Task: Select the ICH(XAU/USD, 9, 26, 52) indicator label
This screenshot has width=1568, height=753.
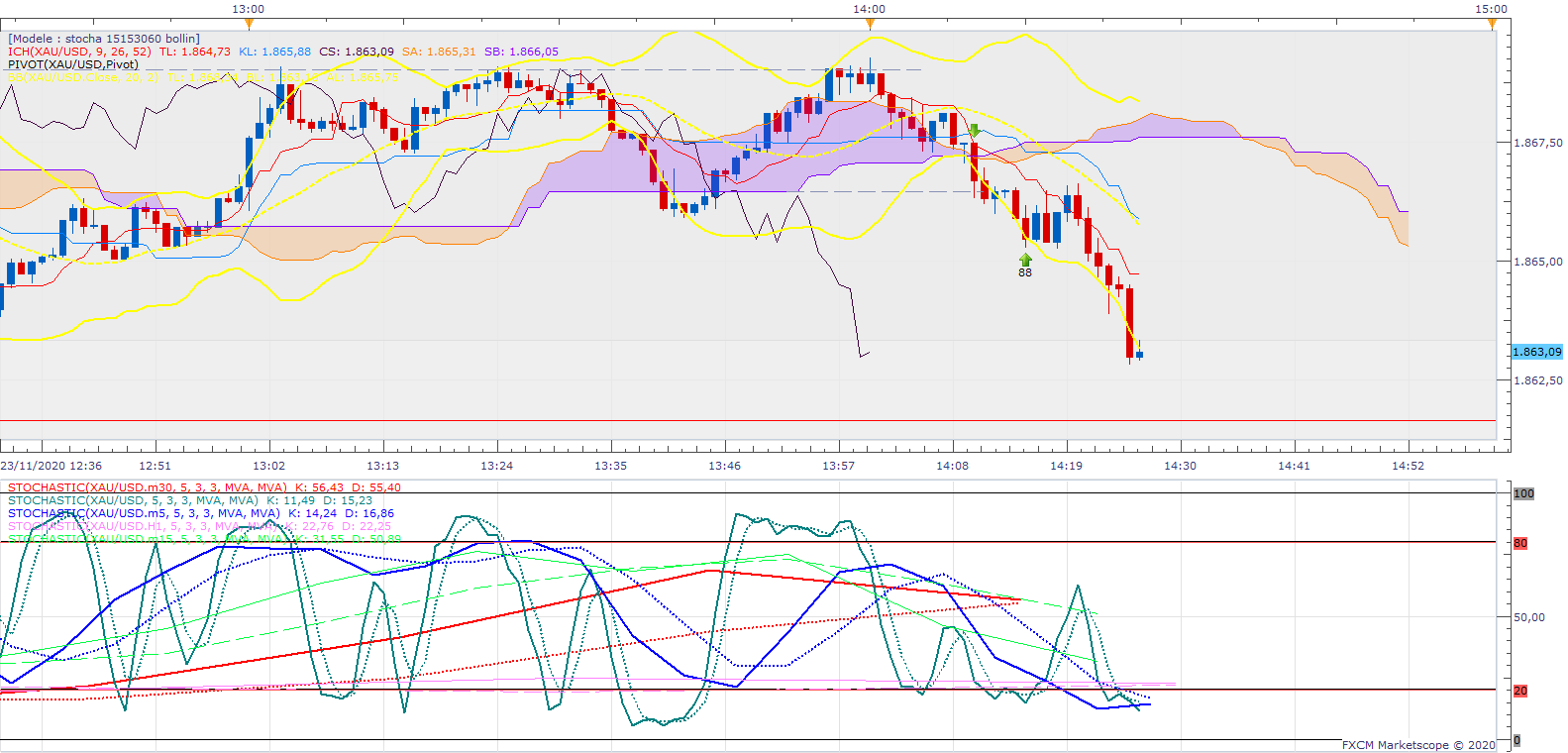Action: point(79,52)
